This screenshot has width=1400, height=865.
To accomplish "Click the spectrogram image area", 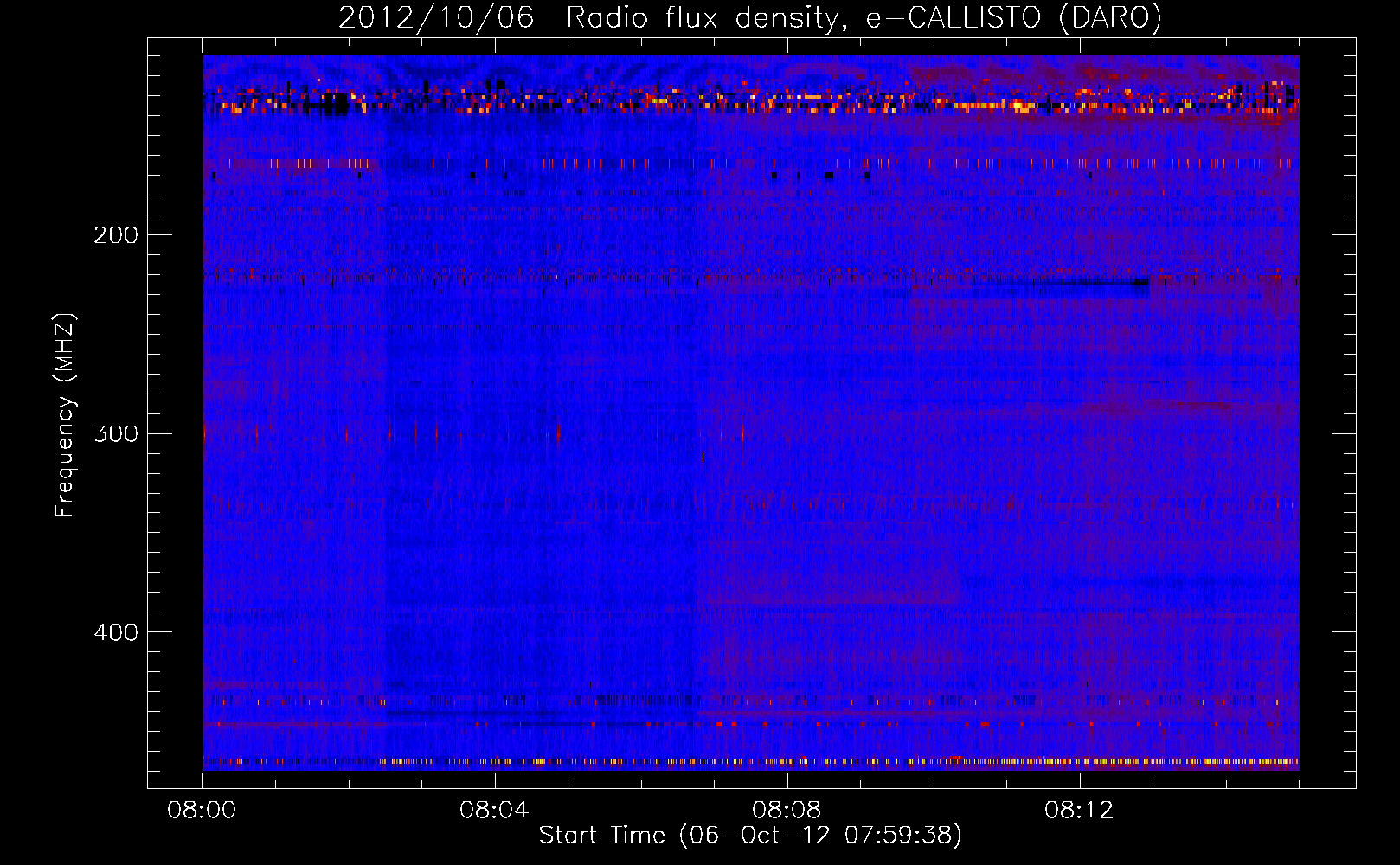I will [751, 413].
